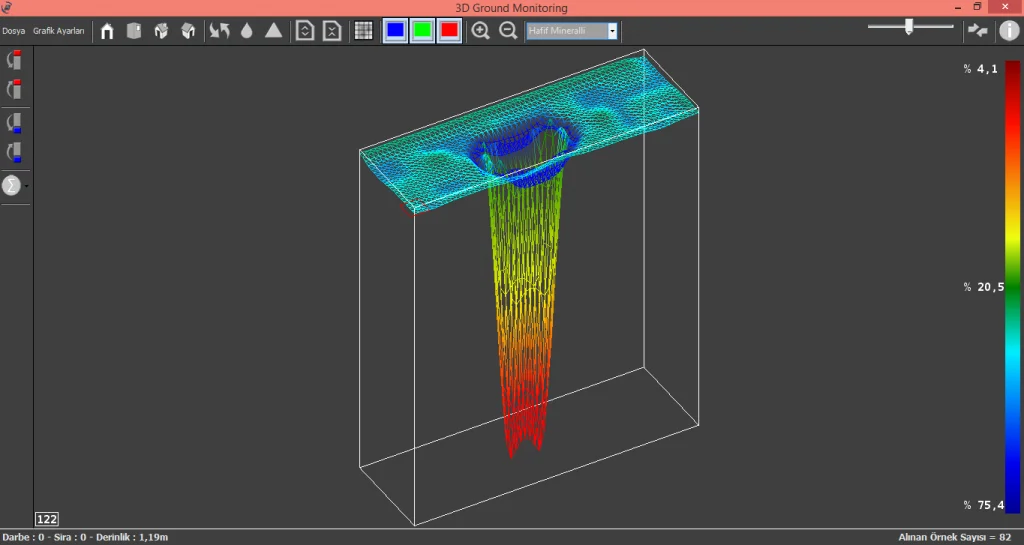Toggle the blue color channel button

[395, 30]
